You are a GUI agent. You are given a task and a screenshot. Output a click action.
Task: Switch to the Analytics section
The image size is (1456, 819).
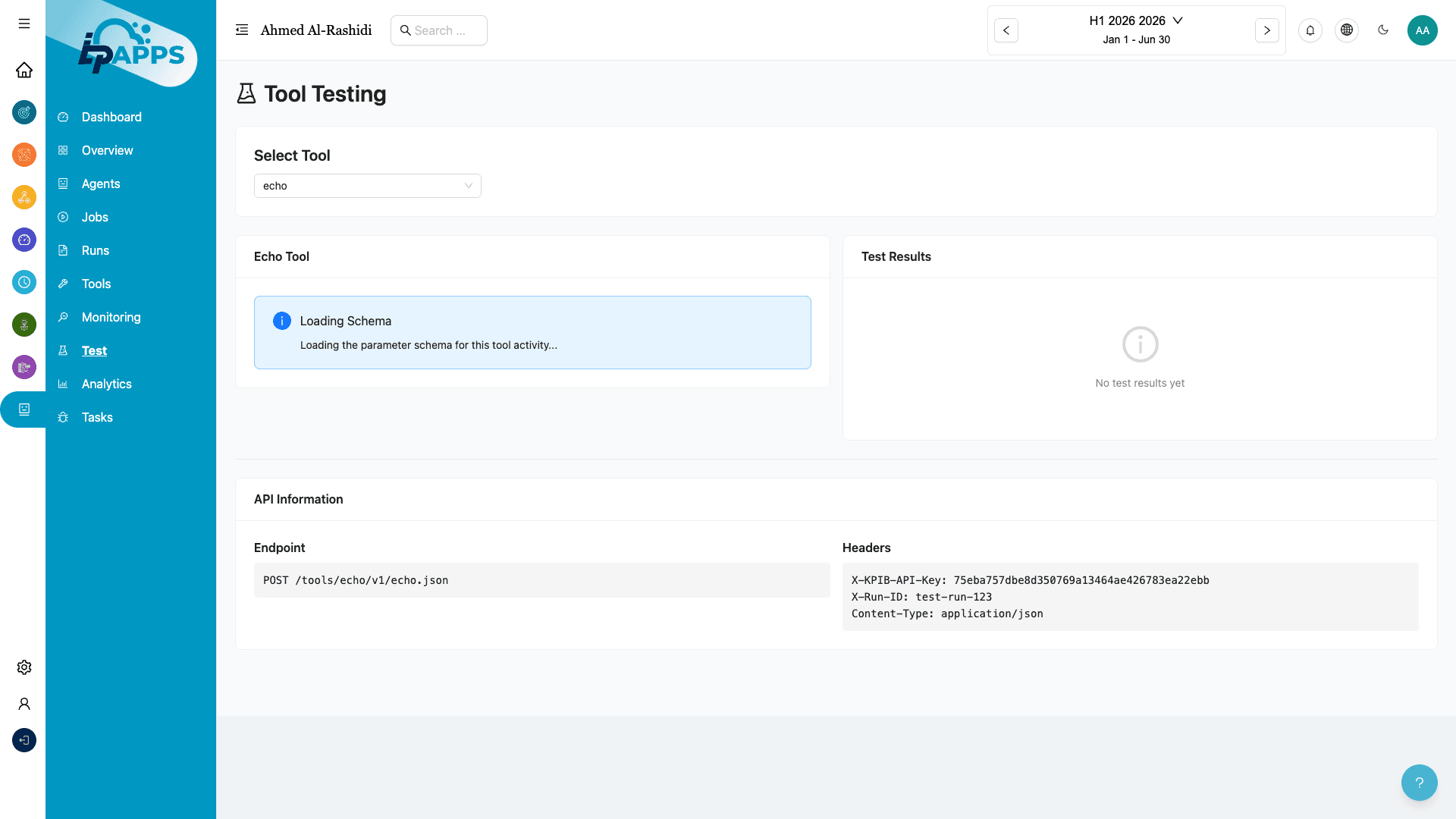[107, 384]
